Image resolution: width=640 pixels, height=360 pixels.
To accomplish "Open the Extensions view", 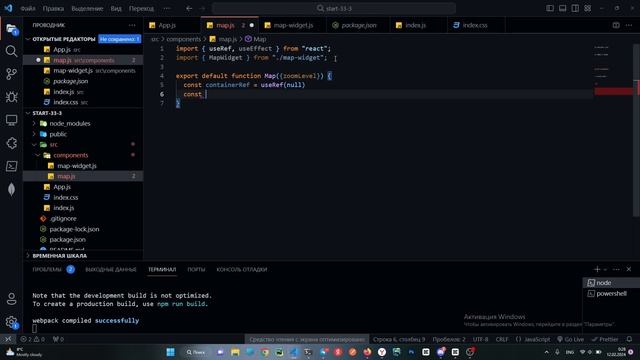I will [11, 143].
